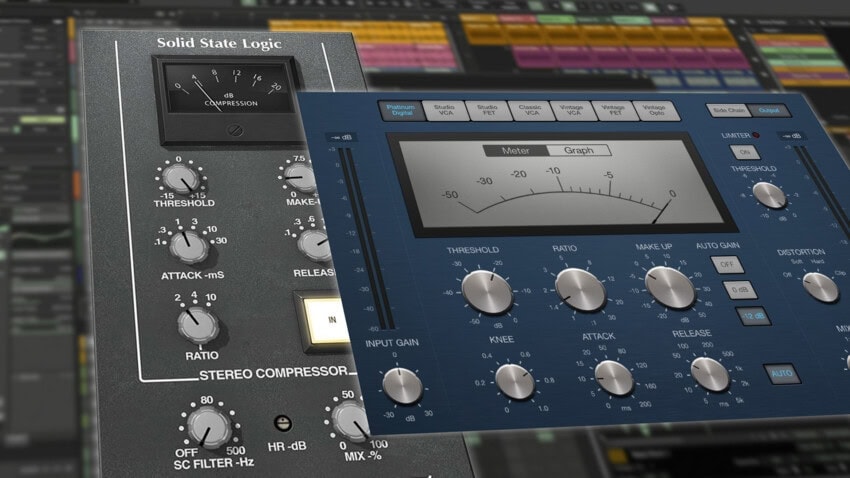Switch to the Studio VCA model tab
Screen dimensions: 850x478
click(x=445, y=110)
